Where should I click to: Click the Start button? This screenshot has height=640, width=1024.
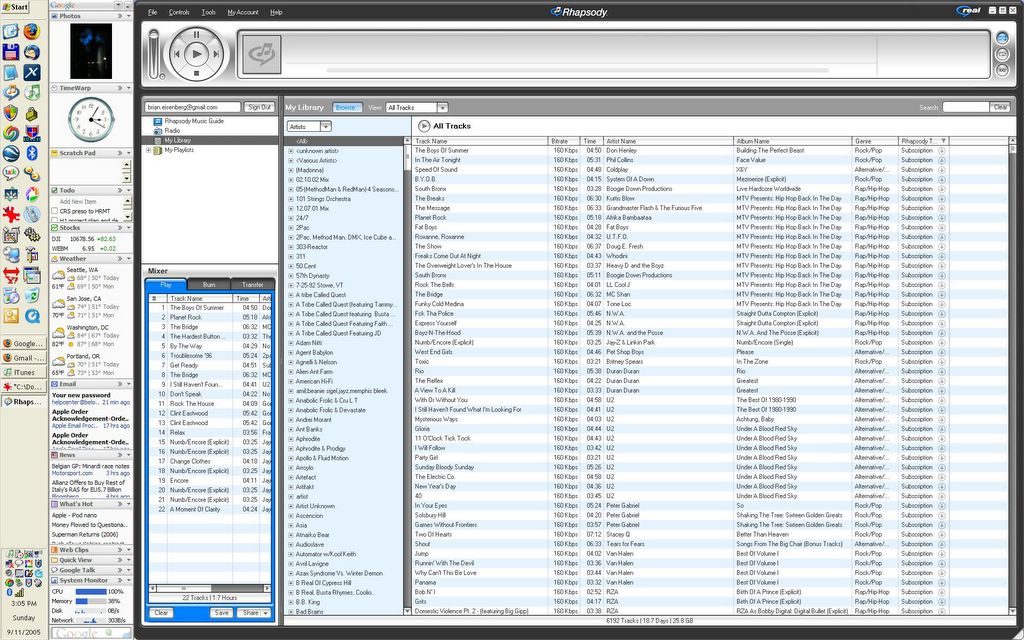[x=15, y=7]
